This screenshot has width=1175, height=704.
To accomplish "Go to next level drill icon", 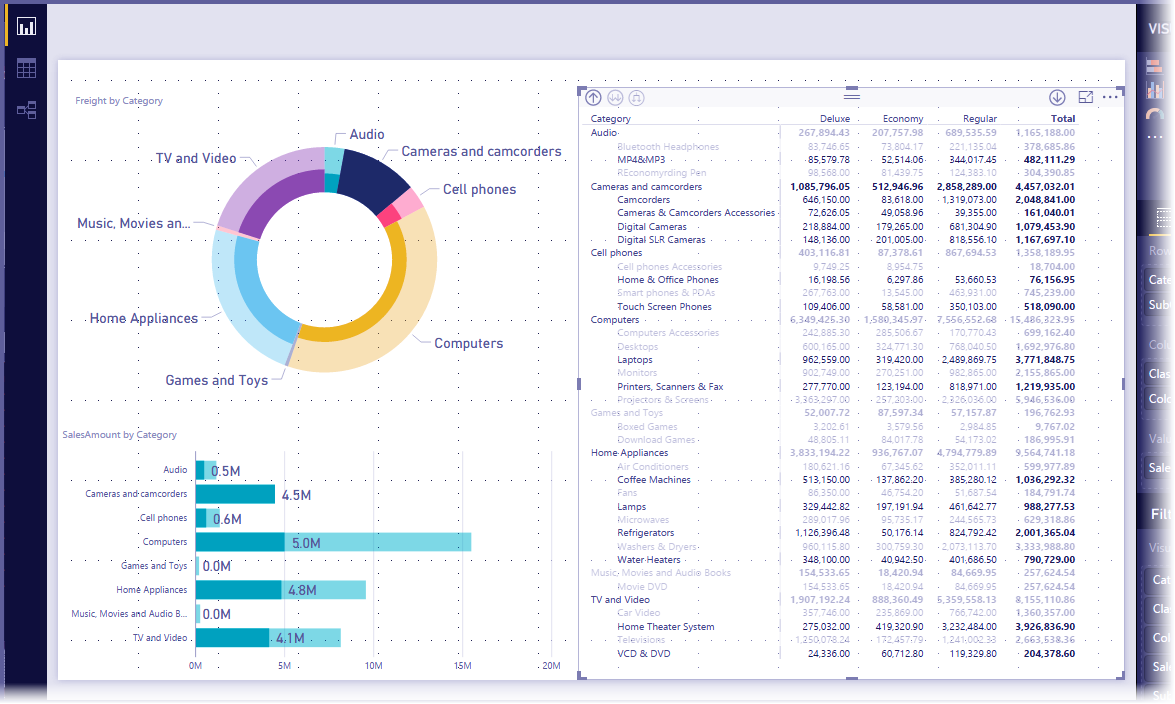I will [615, 97].
